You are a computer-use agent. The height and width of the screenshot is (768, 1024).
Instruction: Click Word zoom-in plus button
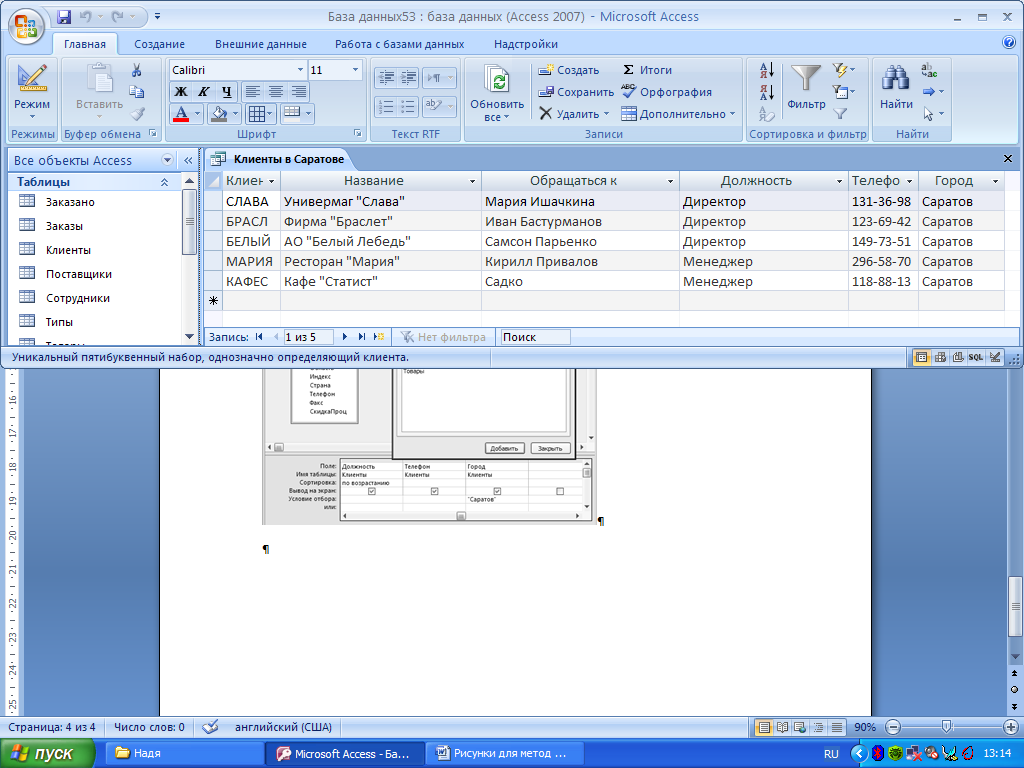click(x=1010, y=727)
